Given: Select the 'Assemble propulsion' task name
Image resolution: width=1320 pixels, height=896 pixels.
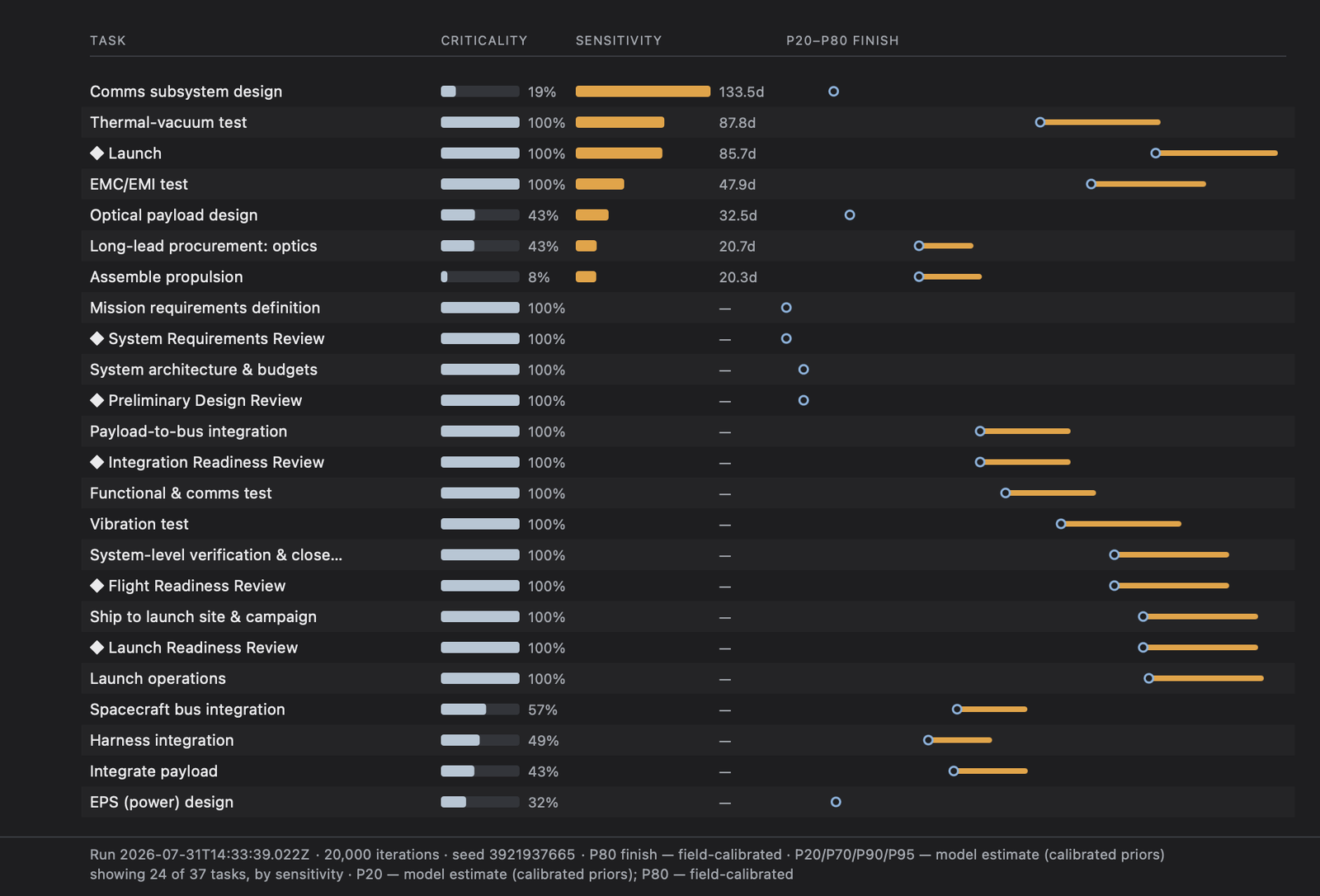Looking at the screenshot, I should [x=167, y=277].
